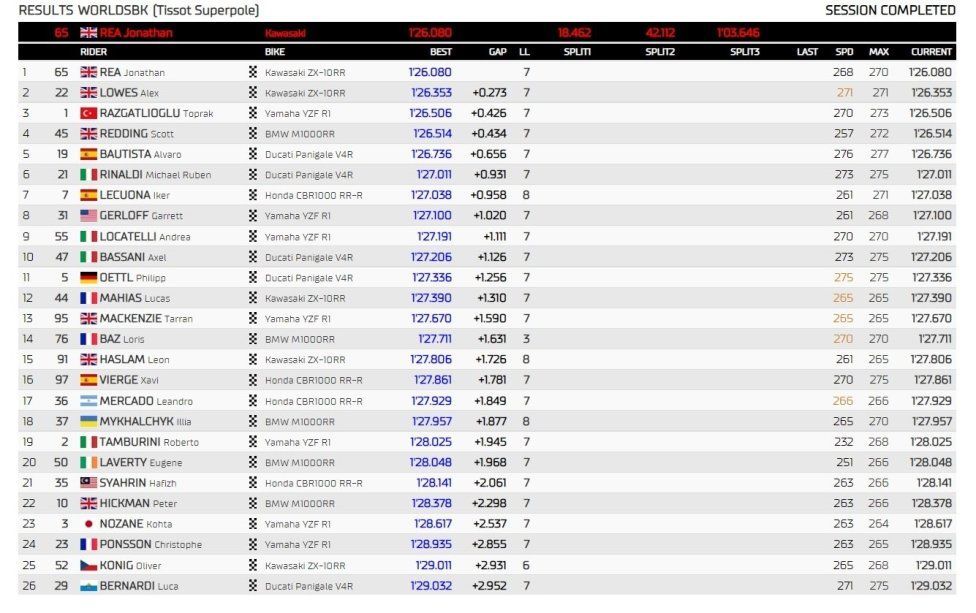This screenshot has height=613, width=976.
Task: Click the SPLIT2 column header
Action: [x=660, y=52]
